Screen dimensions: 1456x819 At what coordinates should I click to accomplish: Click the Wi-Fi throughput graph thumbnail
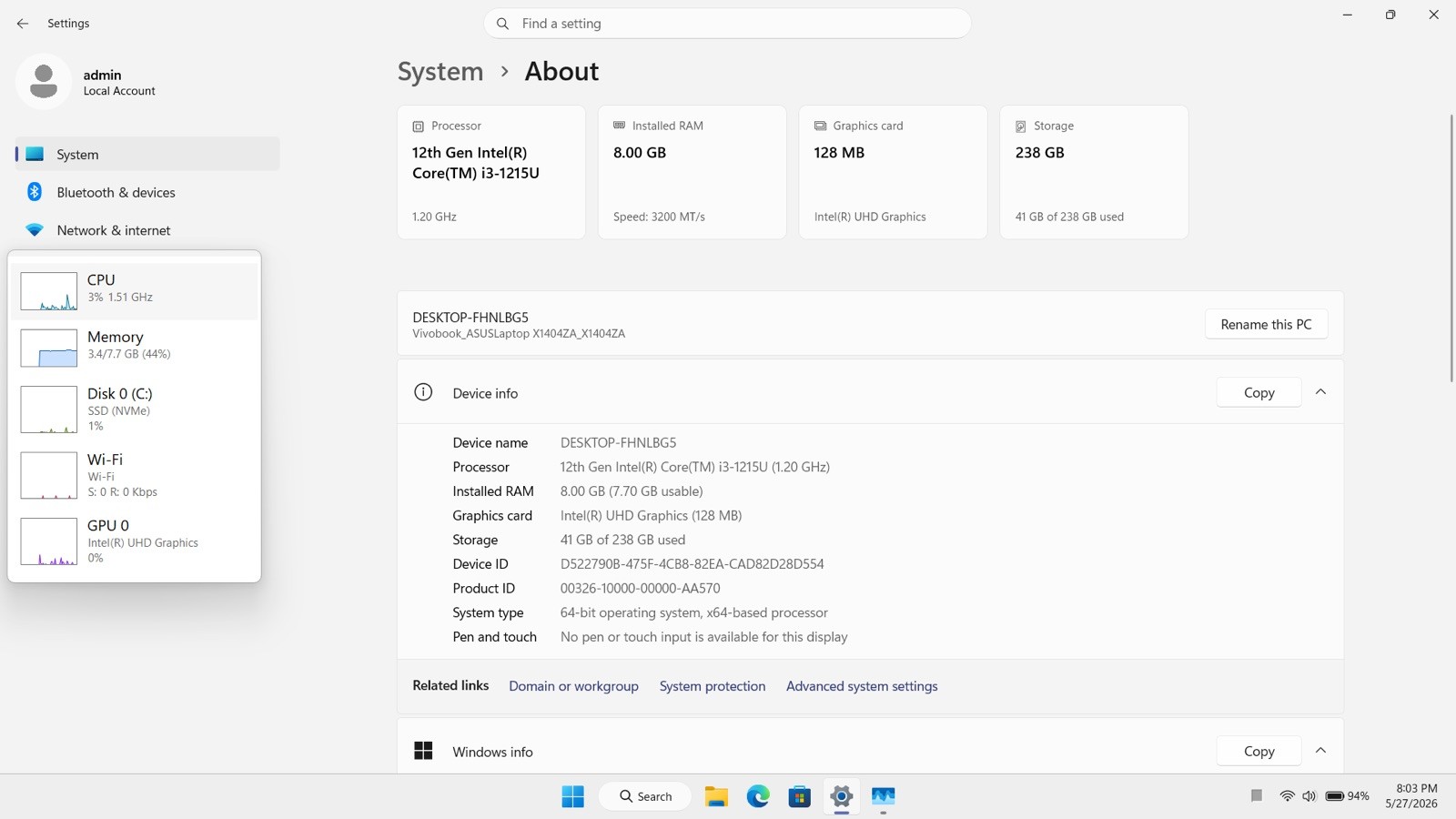click(49, 475)
